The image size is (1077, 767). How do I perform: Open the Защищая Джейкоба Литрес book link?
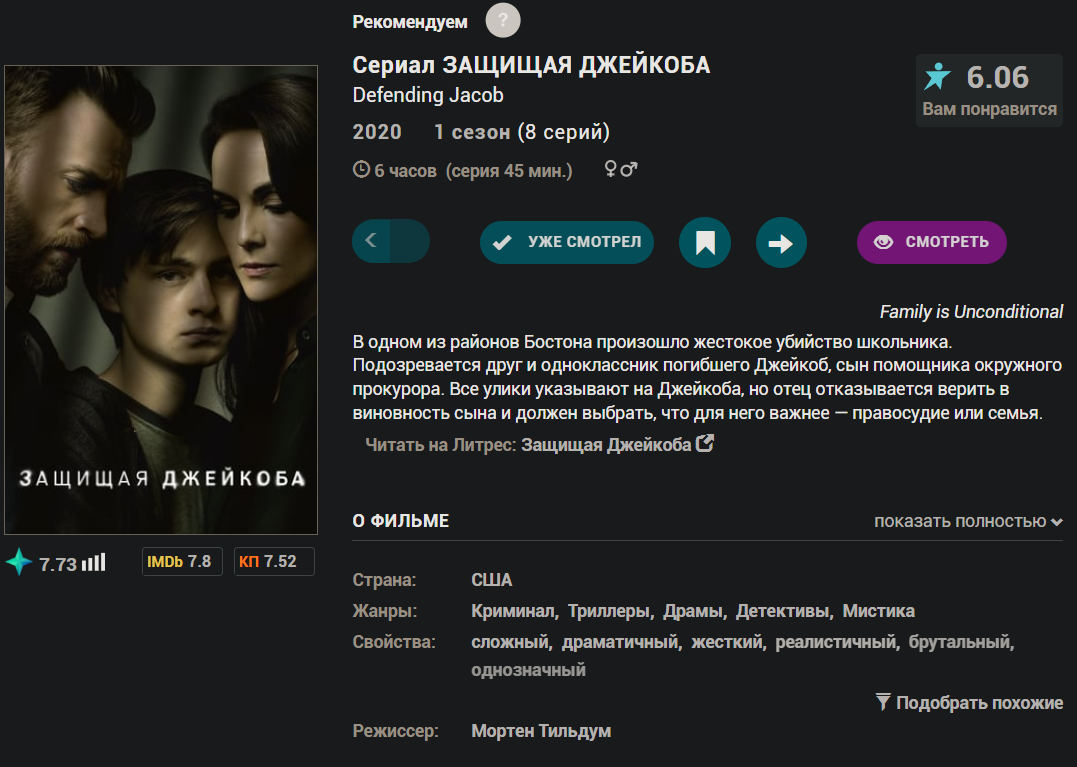pyautogui.click(x=606, y=445)
